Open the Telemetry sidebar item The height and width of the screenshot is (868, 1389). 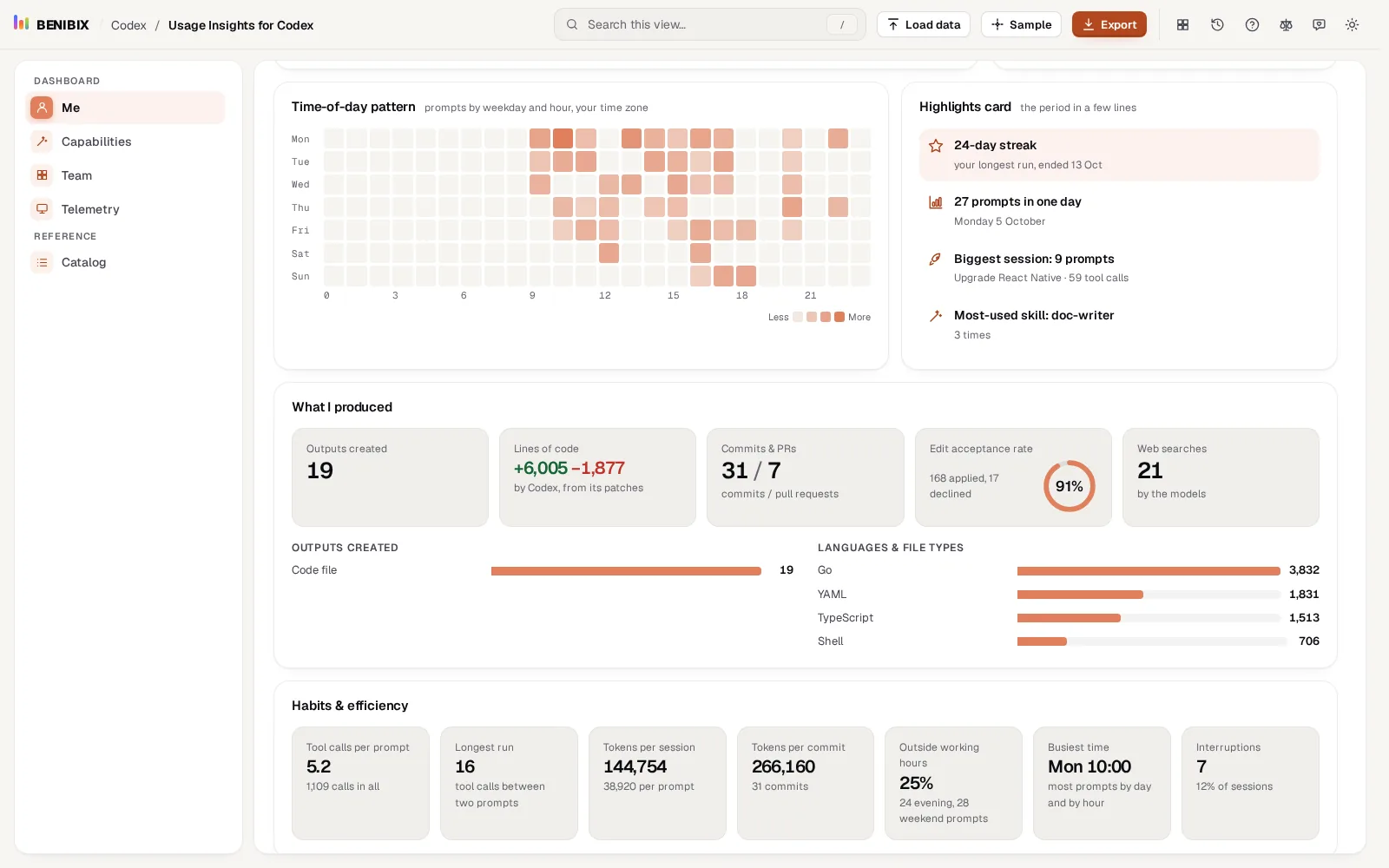pyautogui.click(x=126, y=209)
